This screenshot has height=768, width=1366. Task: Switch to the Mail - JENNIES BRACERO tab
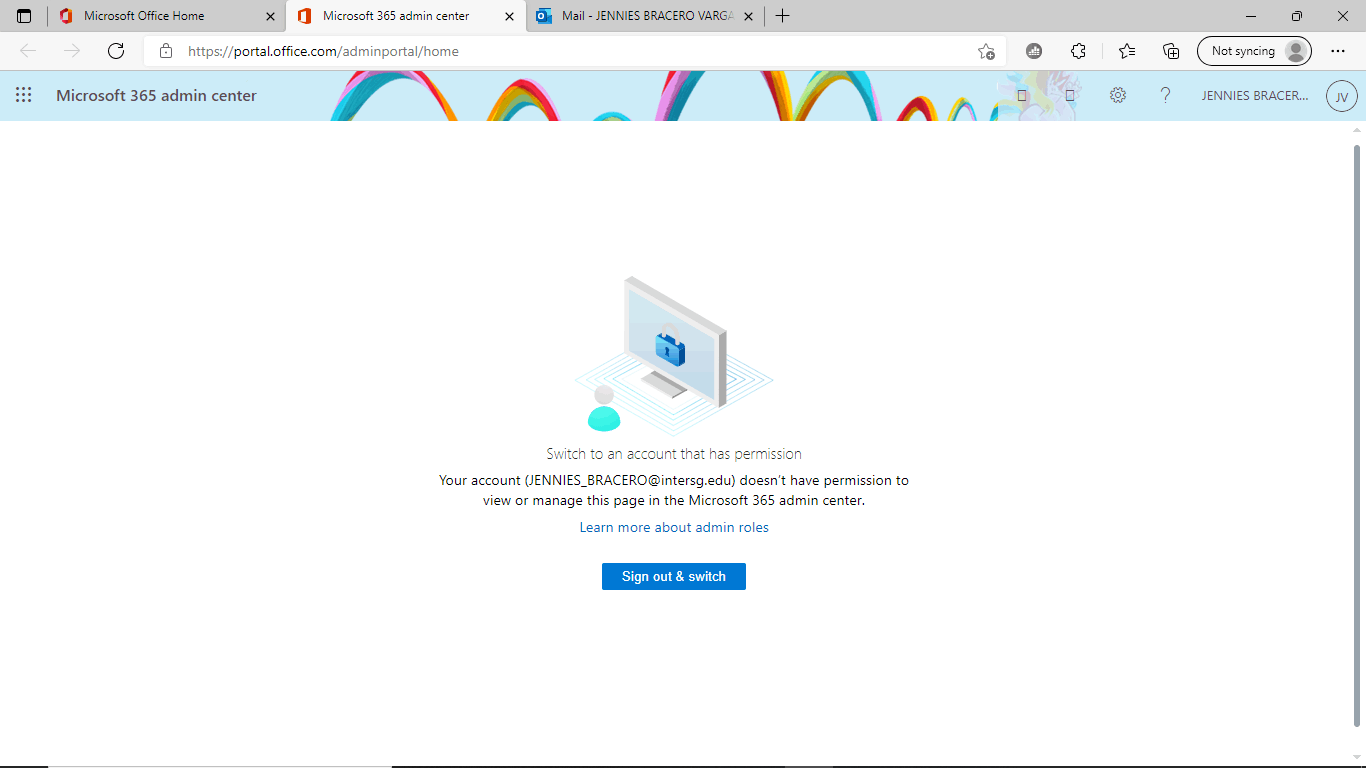coord(646,16)
